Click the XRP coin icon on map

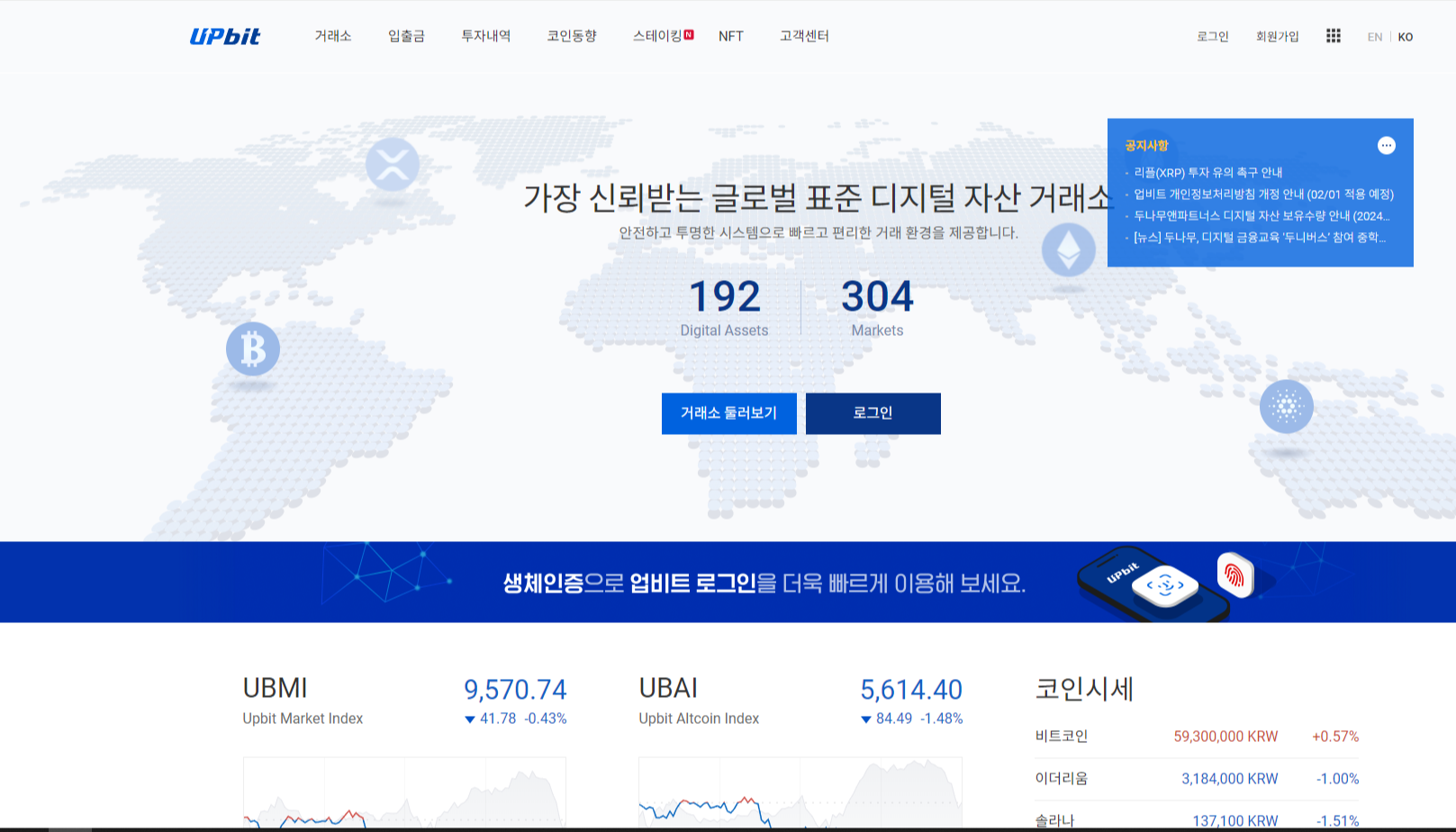[x=393, y=165]
